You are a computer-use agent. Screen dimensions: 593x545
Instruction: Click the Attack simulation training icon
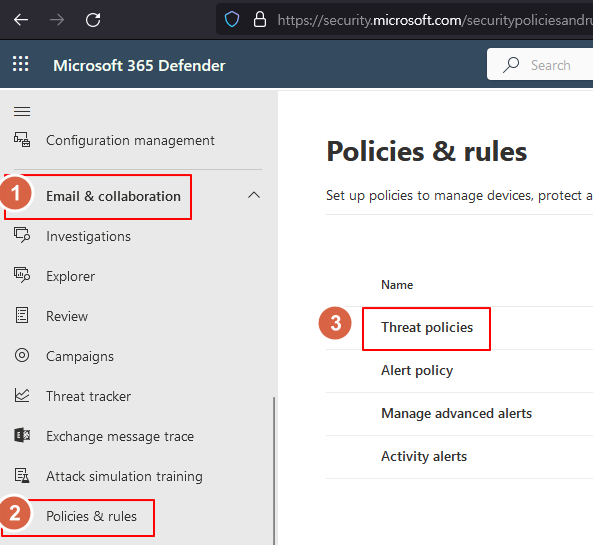coord(22,475)
